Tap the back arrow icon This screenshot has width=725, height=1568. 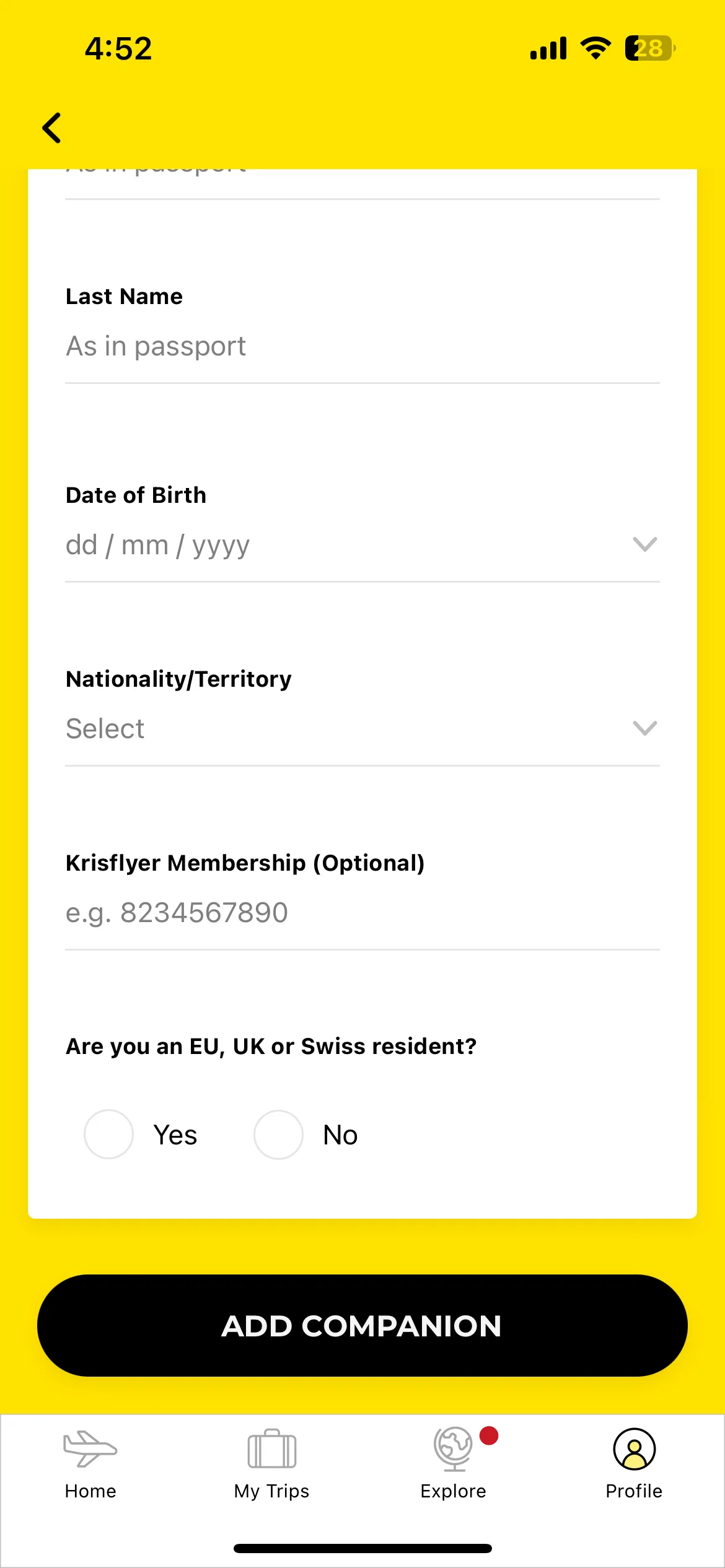click(52, 128)
